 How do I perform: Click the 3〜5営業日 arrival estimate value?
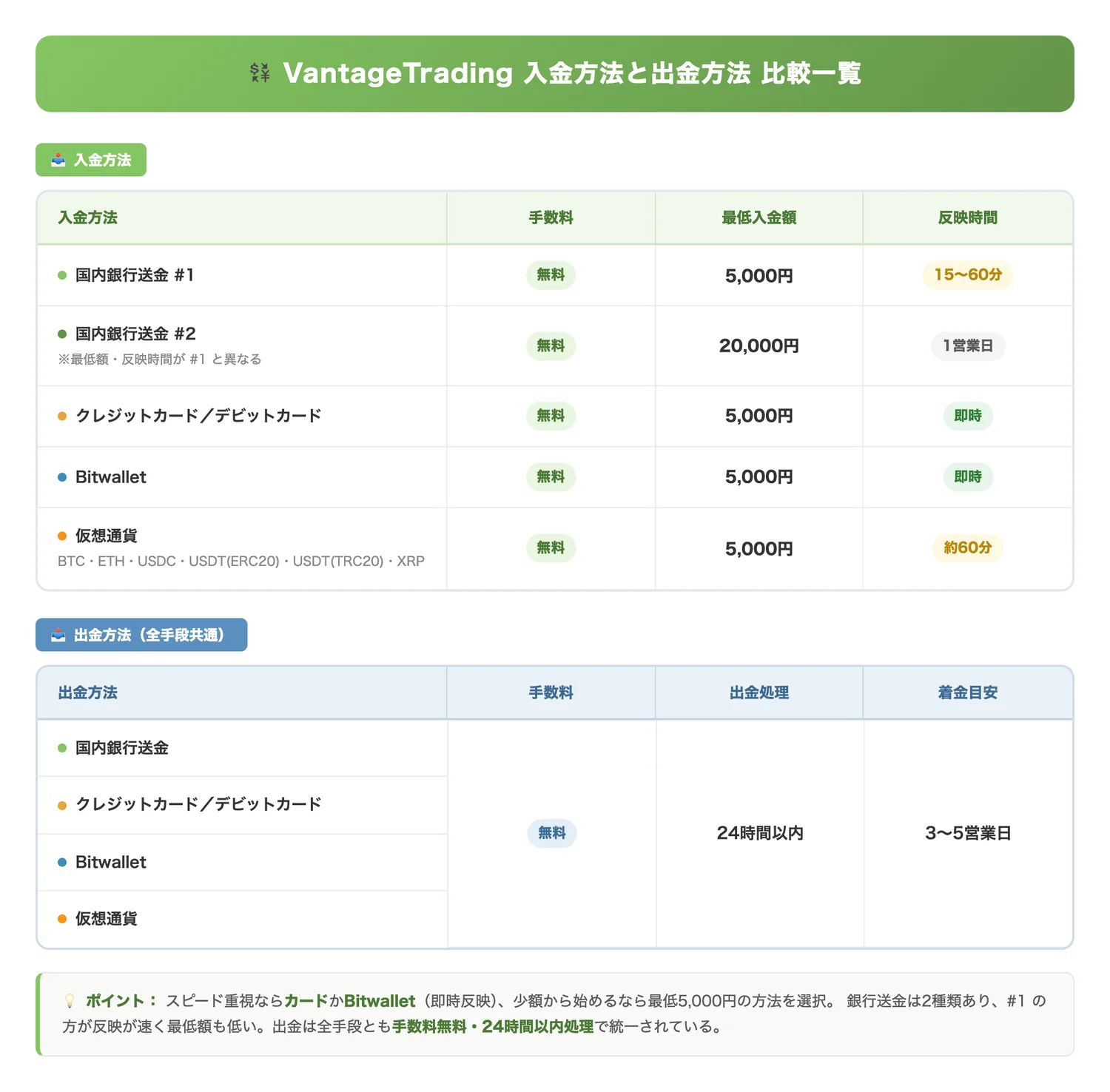click(968, 833)
